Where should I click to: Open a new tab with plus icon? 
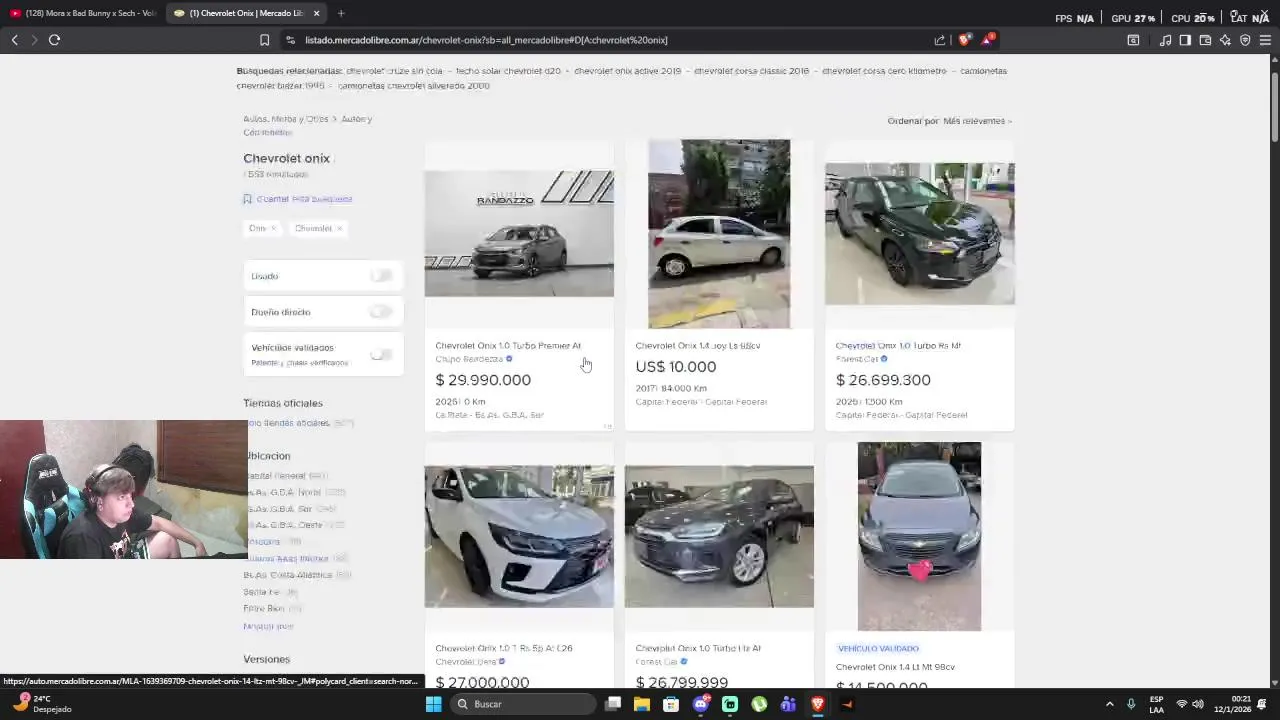point(341,13)
